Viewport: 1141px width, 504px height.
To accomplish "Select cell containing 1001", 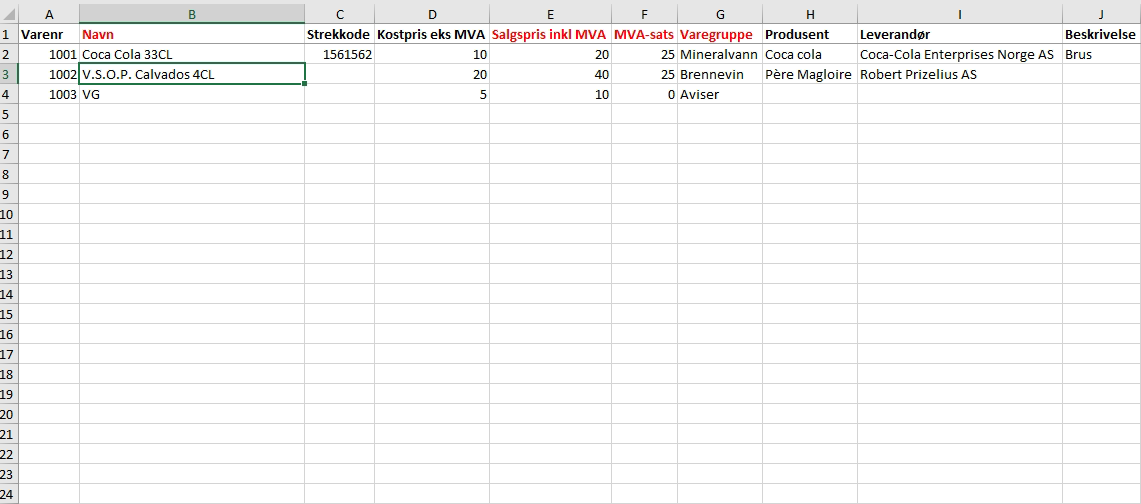I will click(x=49, y=54).
